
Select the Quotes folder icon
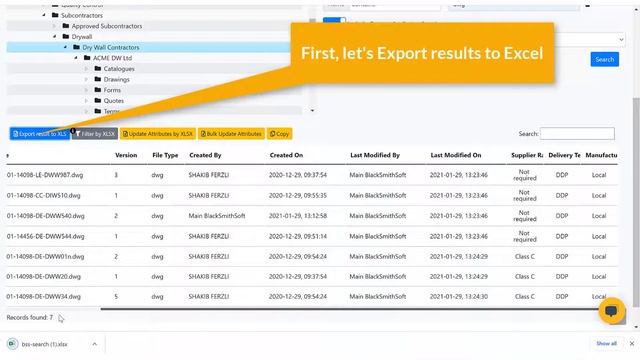click(x=98, y=100)
